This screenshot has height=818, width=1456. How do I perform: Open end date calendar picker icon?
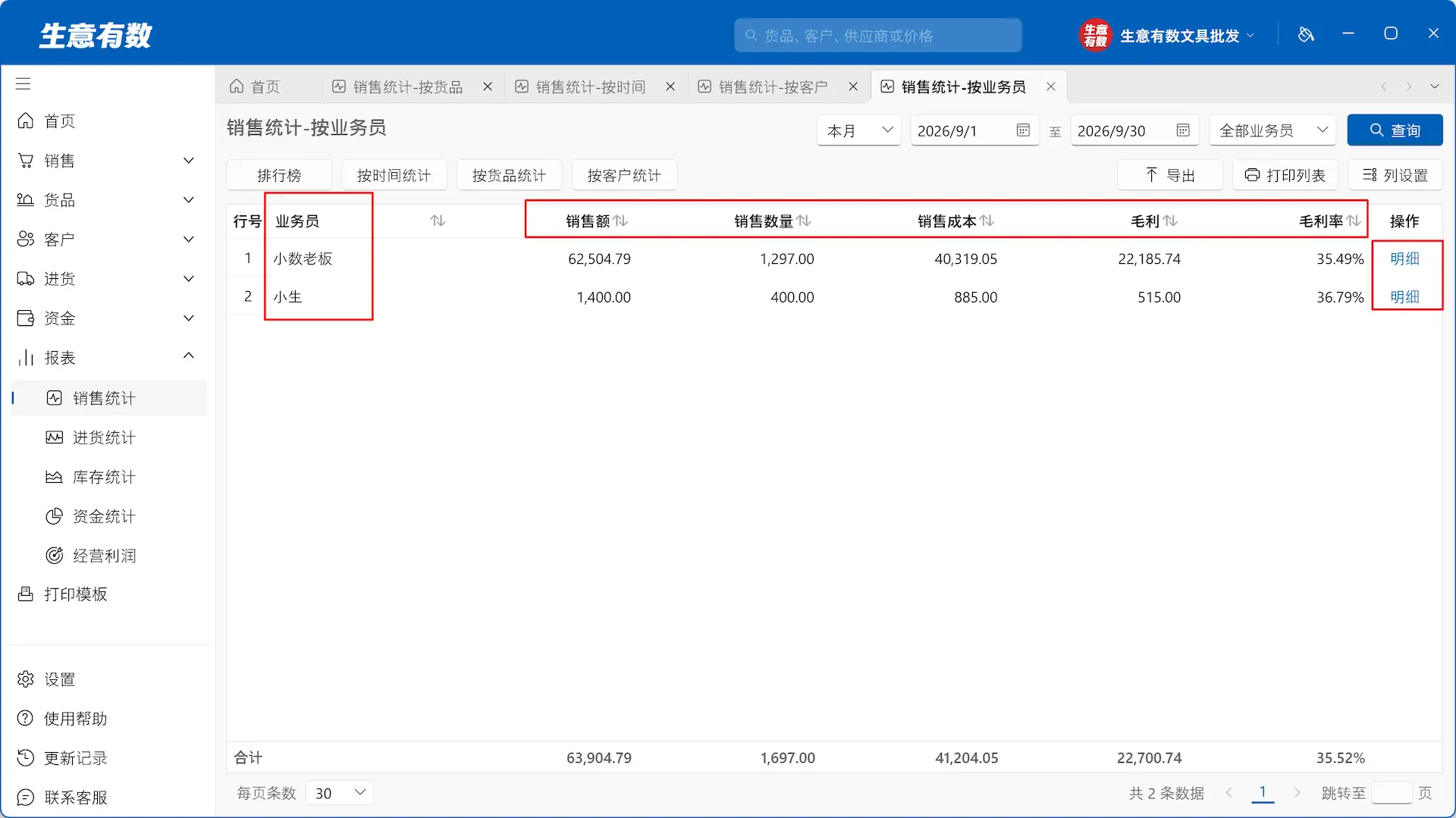[1183, 130]
